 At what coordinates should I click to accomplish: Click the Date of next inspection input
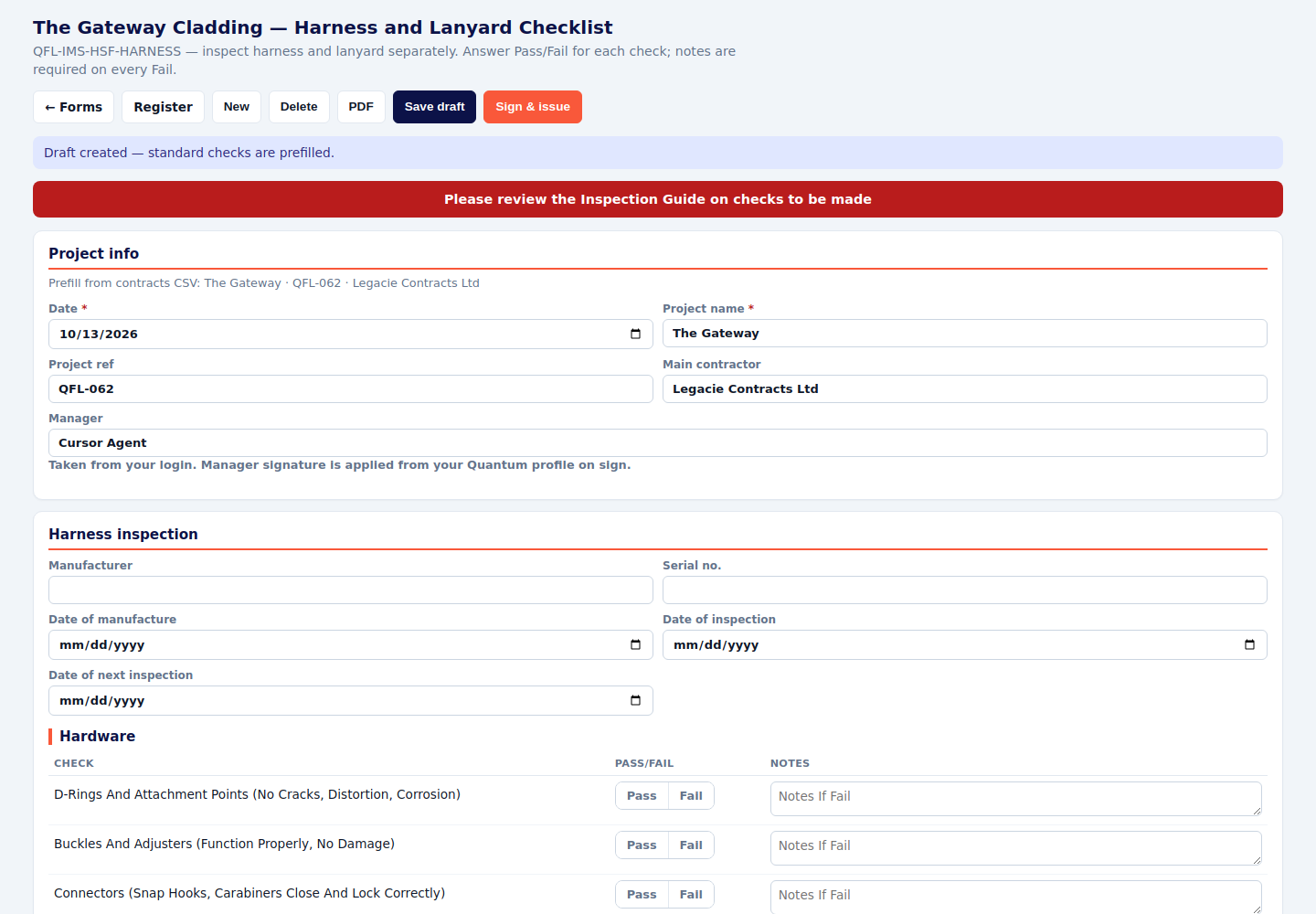[x=351, y=700]
